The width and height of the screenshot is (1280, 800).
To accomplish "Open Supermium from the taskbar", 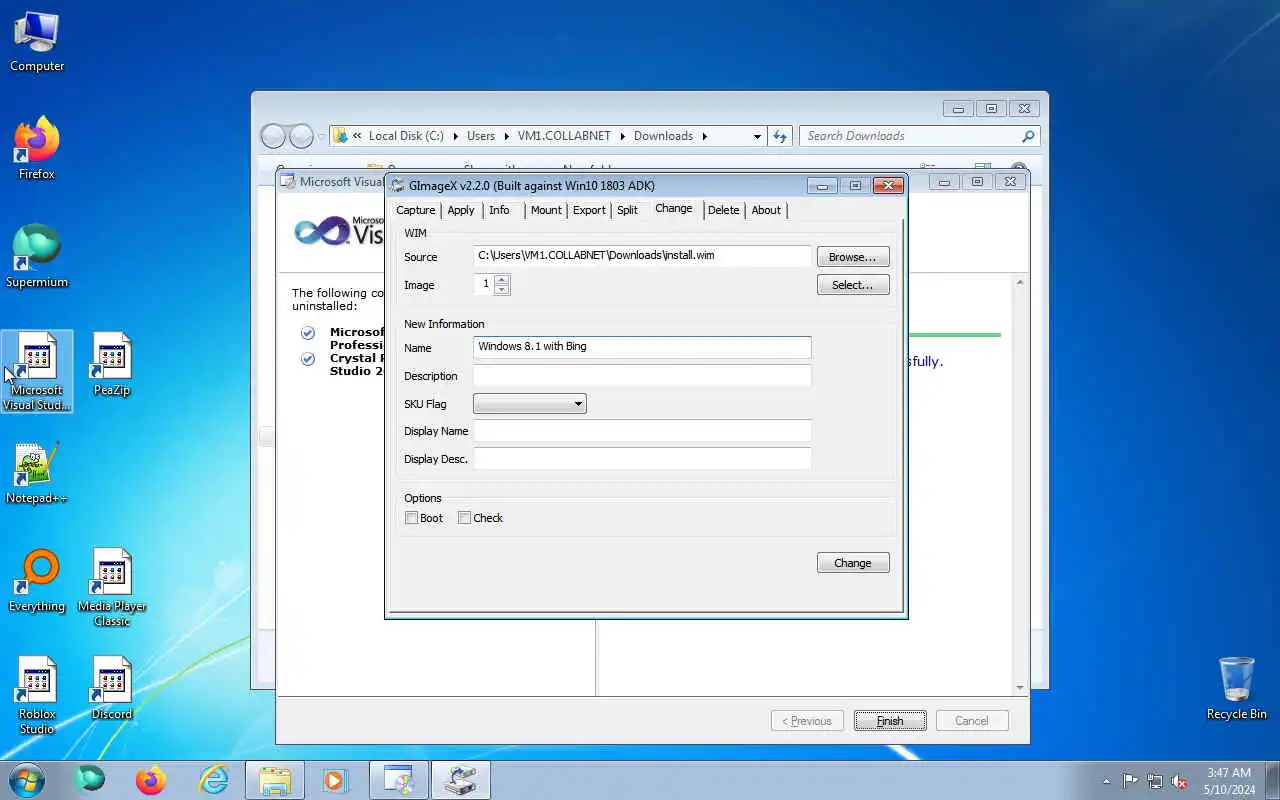I will 90,780.
